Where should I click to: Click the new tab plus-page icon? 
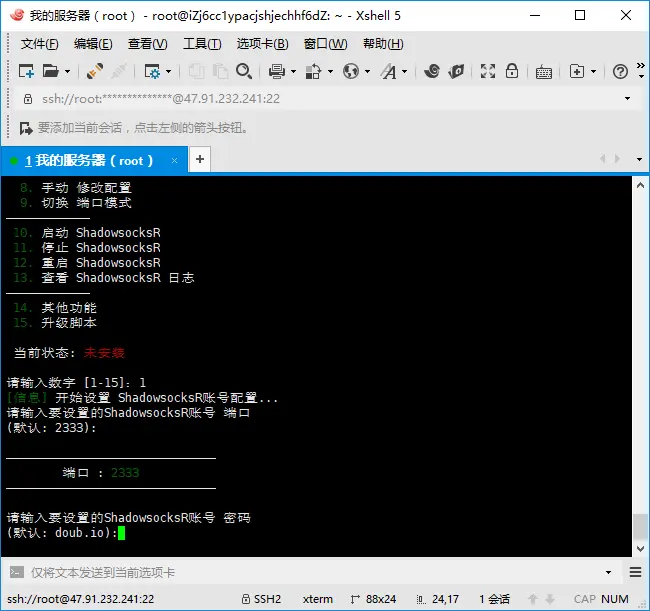577,71
